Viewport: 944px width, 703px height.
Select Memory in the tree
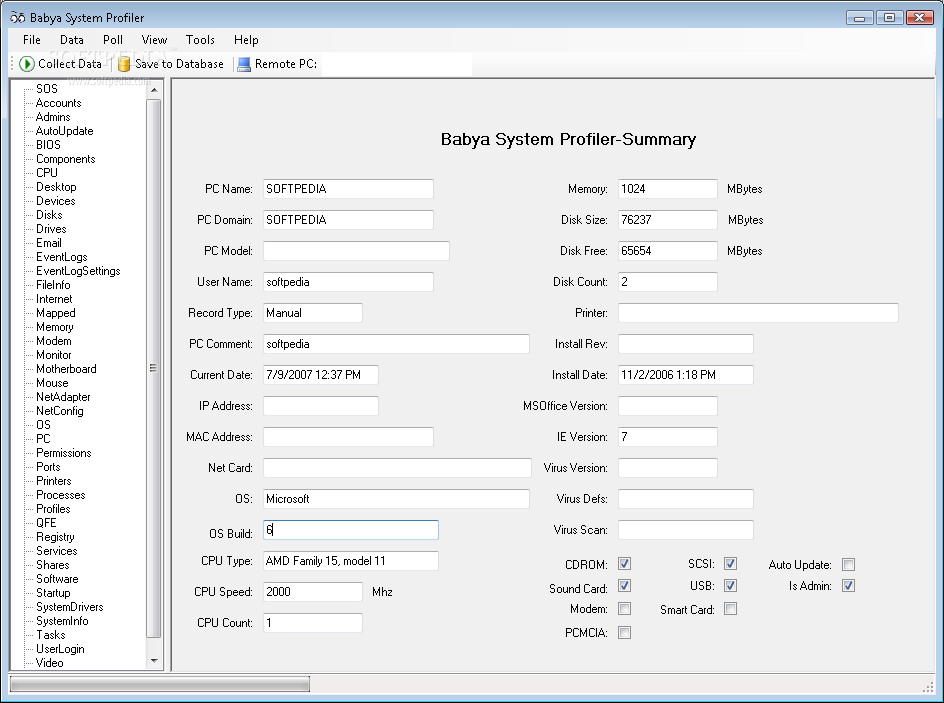tap(55, 327)
